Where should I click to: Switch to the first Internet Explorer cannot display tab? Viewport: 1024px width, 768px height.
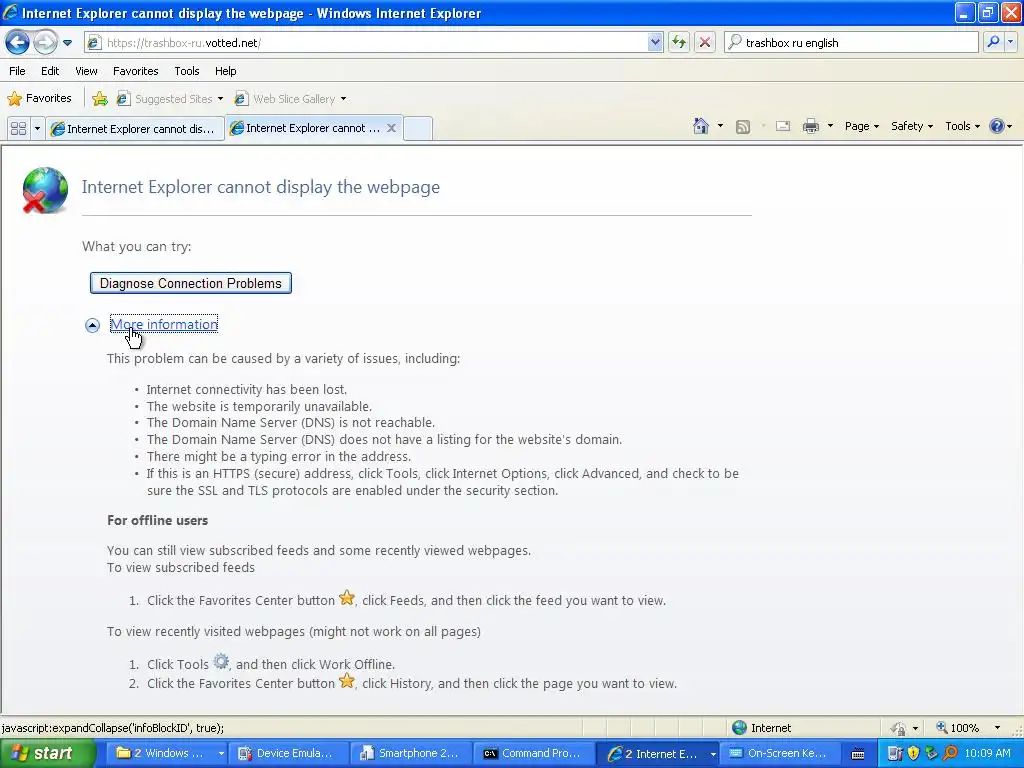(x=135, y=129)
